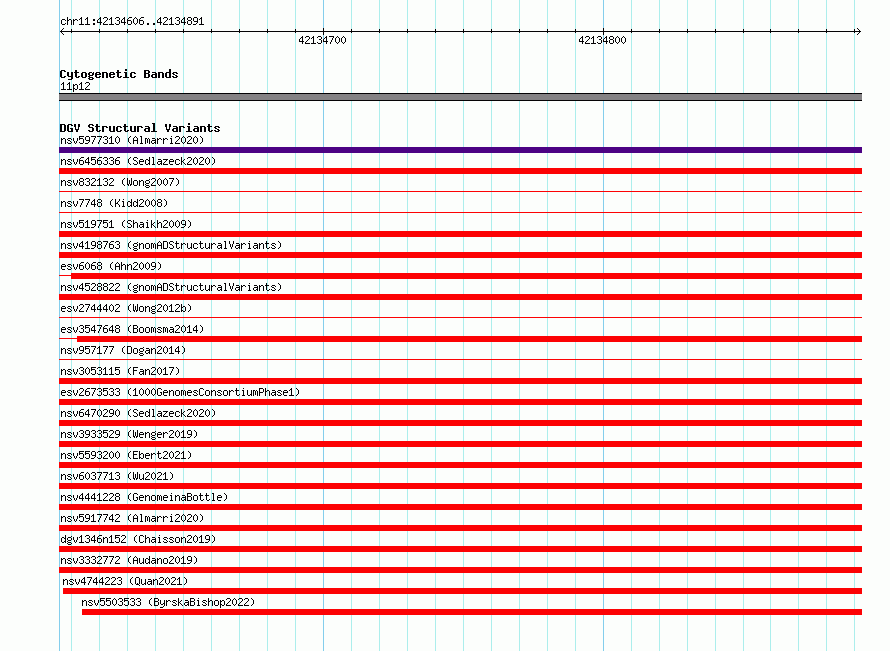Click the red bar under nsv5503533

pos(472,612)
